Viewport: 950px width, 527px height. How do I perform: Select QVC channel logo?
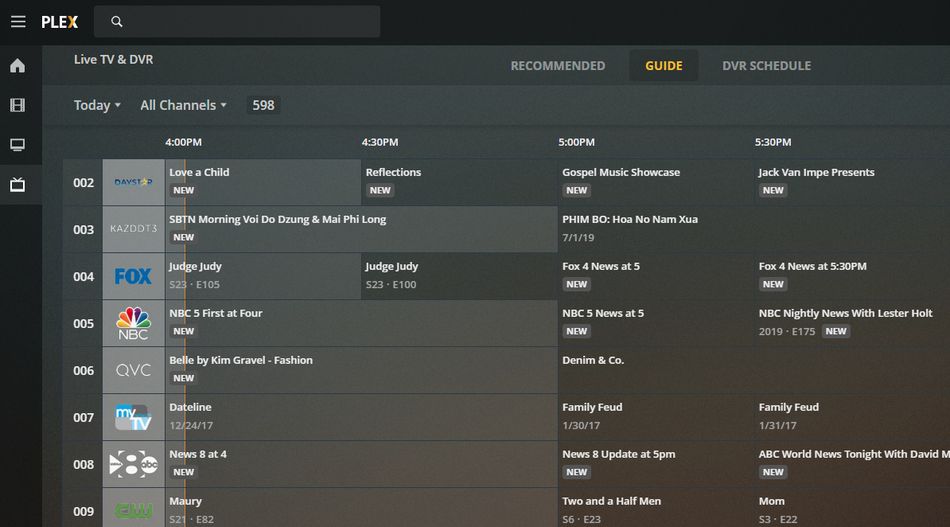(x=133, y=370)
